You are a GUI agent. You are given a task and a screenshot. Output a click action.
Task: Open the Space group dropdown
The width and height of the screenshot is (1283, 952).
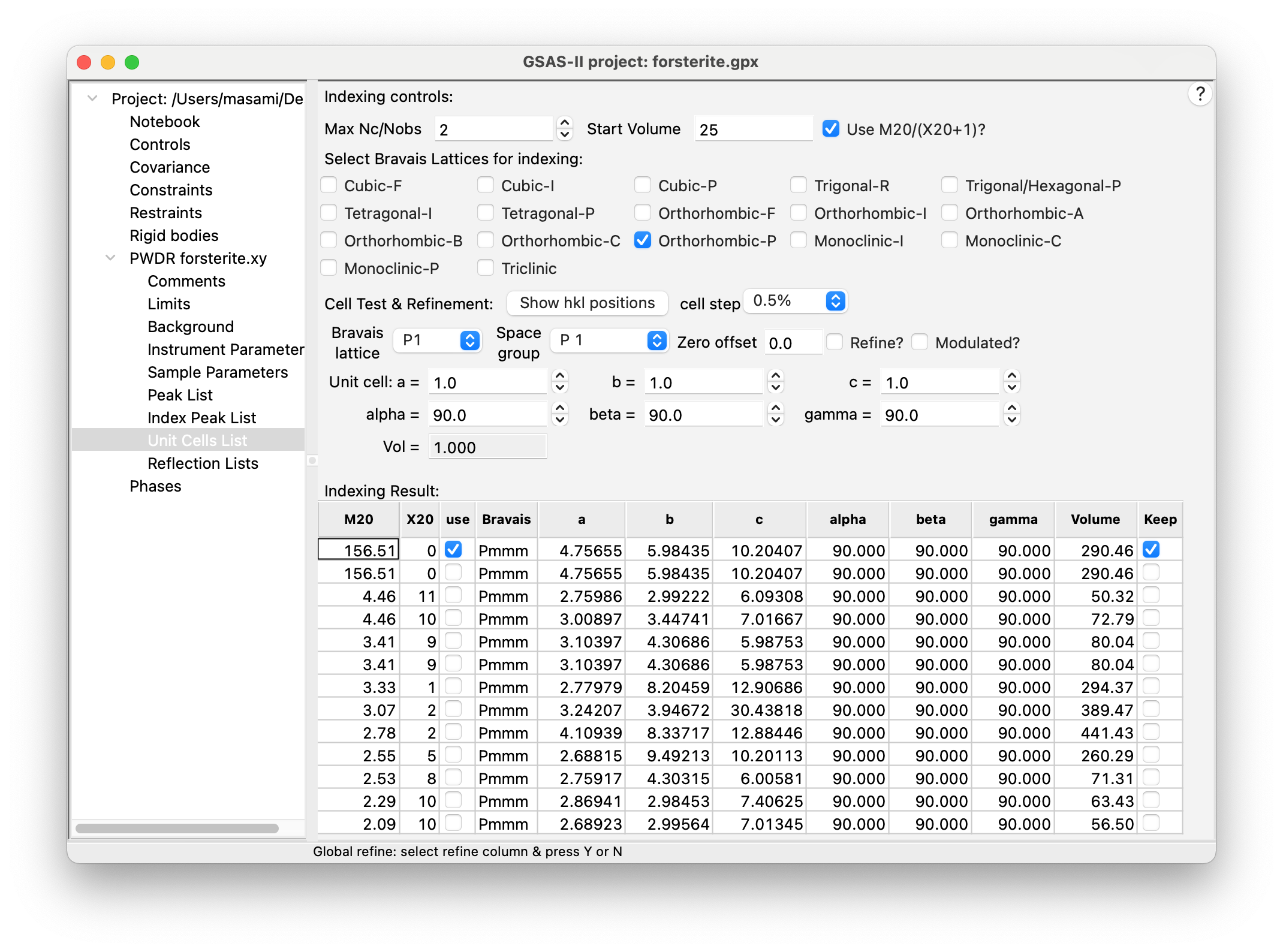609,341
